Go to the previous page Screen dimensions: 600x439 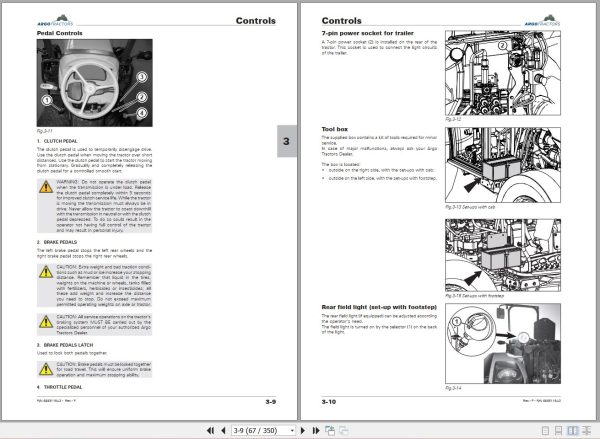[x=223, y=431]
